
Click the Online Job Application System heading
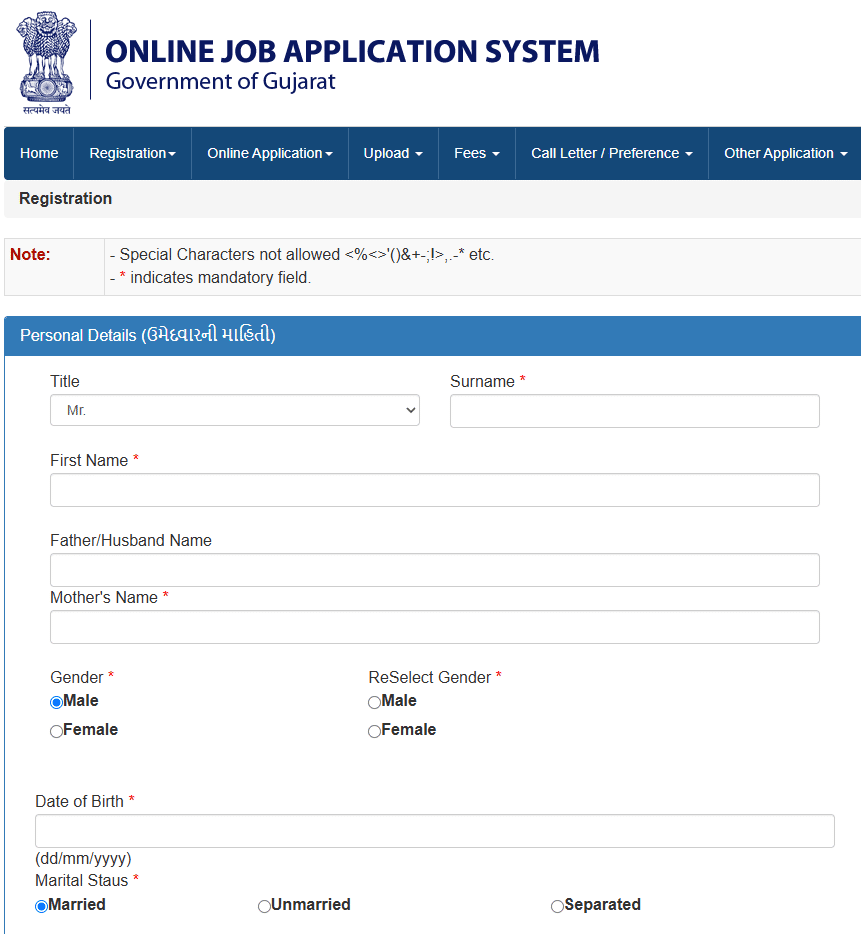point(352,51)
